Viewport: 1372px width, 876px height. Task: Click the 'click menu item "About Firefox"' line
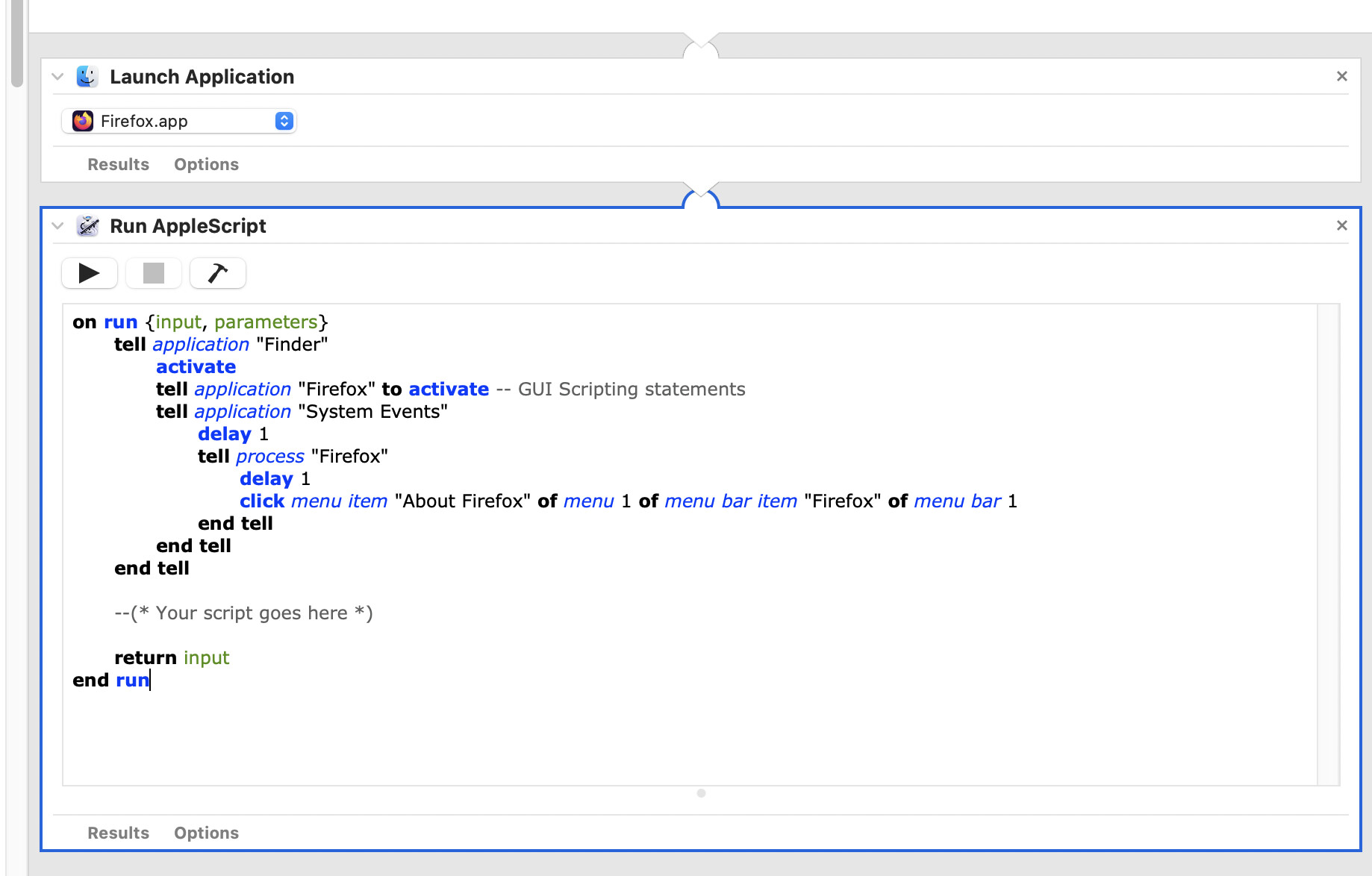coord(629,501)
